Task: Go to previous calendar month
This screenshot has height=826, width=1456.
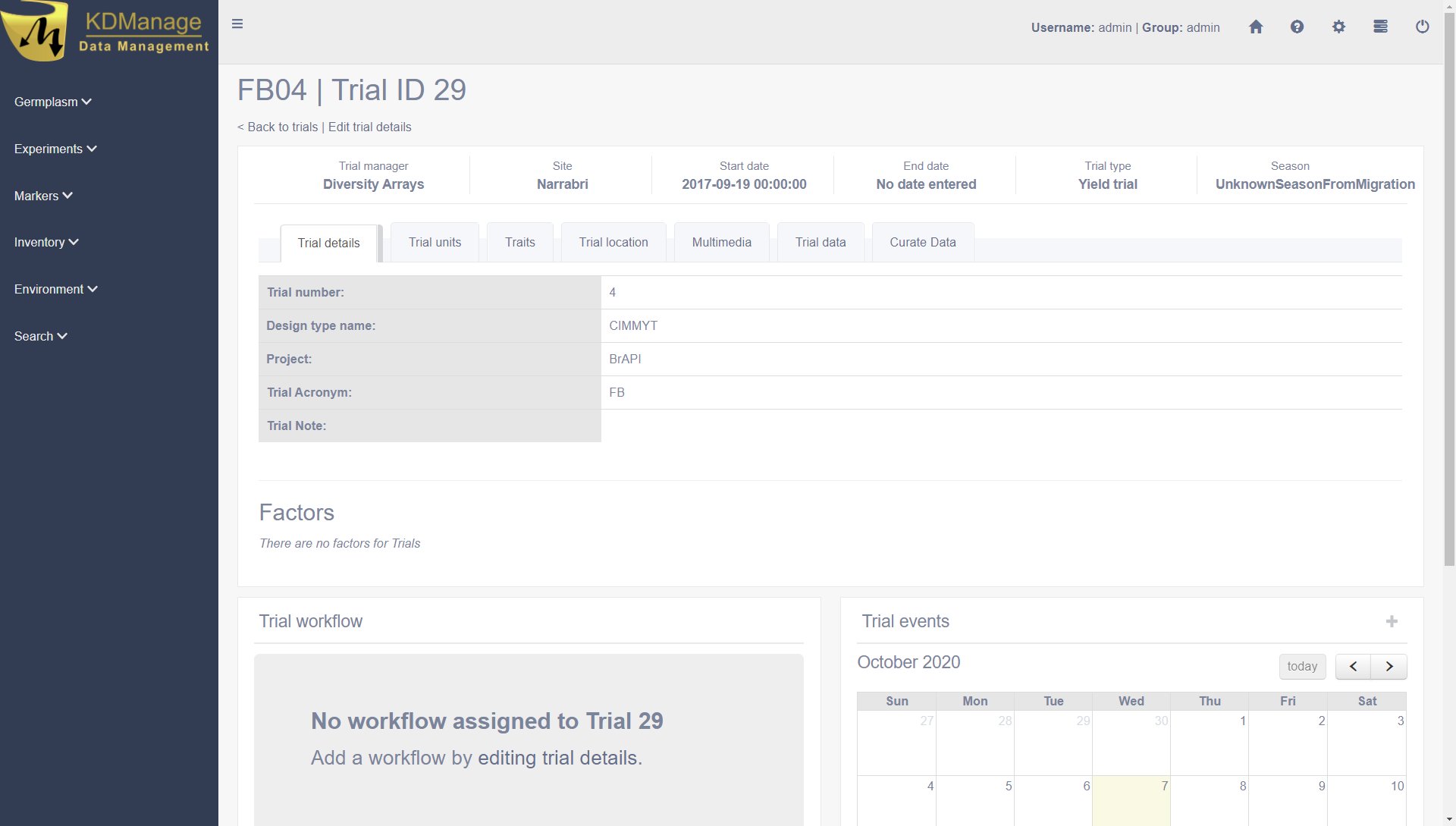Action: tap(1353, 667)
